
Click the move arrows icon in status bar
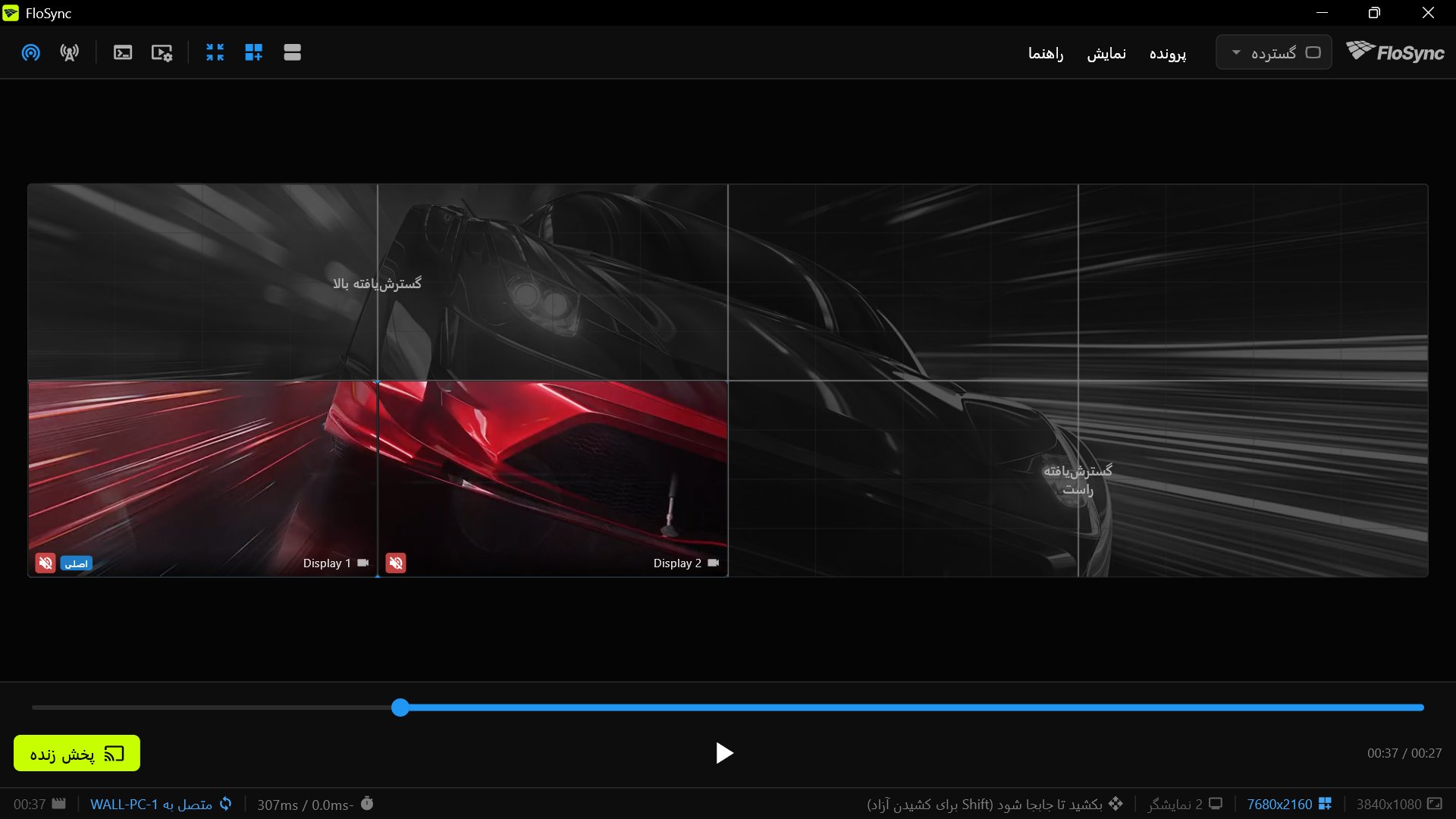pyautogui.click(x=1116, y=803)
